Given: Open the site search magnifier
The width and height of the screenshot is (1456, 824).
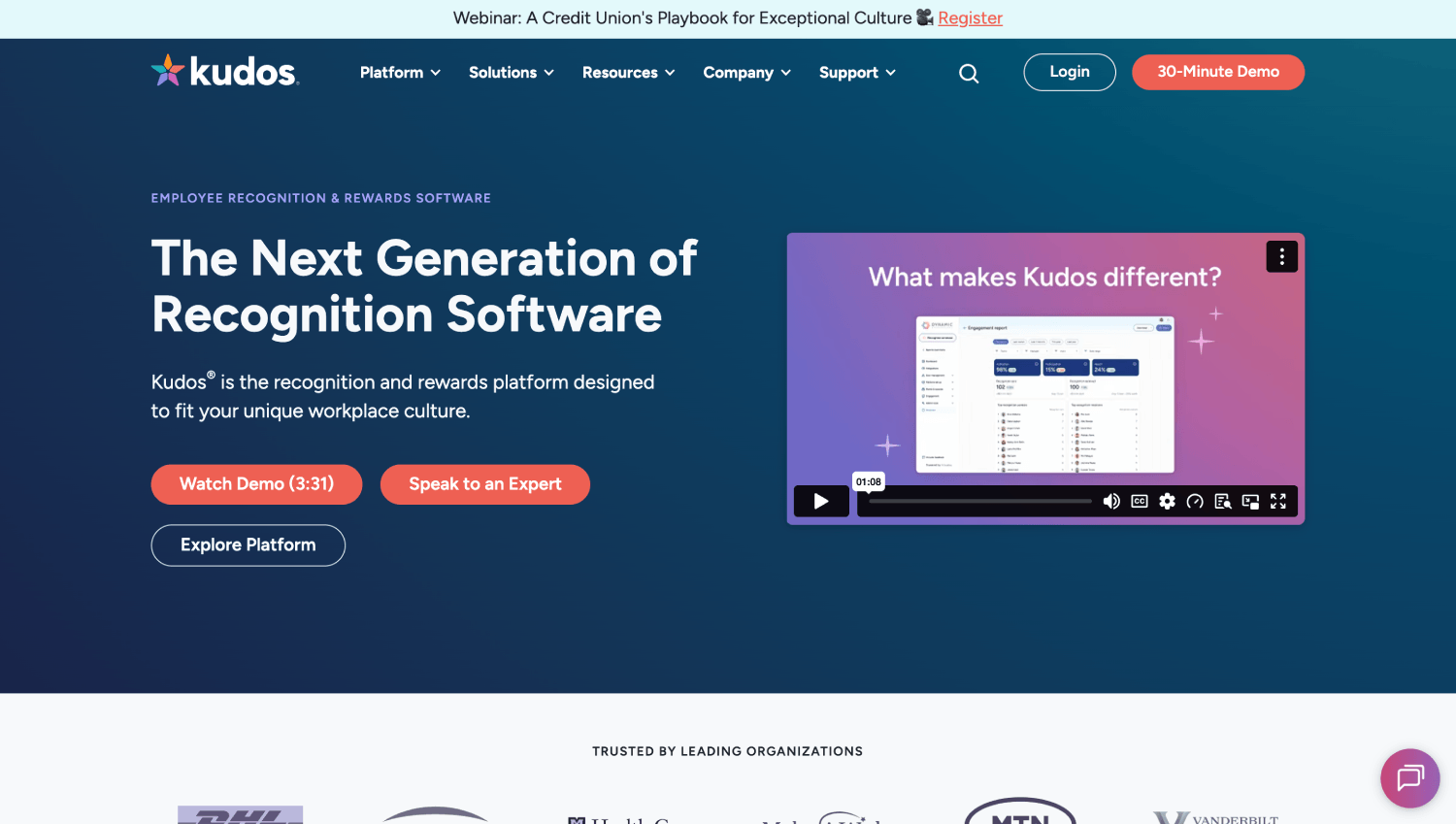Looking at the screenshot, I should tap(969, 73).
